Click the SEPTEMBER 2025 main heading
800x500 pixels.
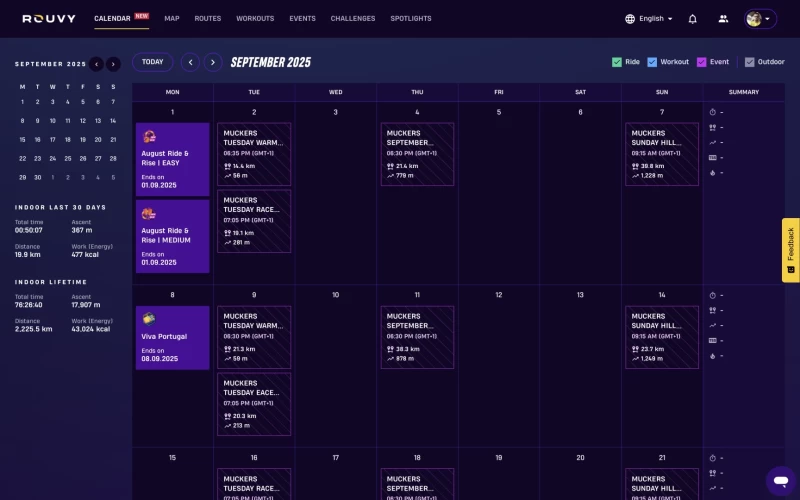click(271, 62)
